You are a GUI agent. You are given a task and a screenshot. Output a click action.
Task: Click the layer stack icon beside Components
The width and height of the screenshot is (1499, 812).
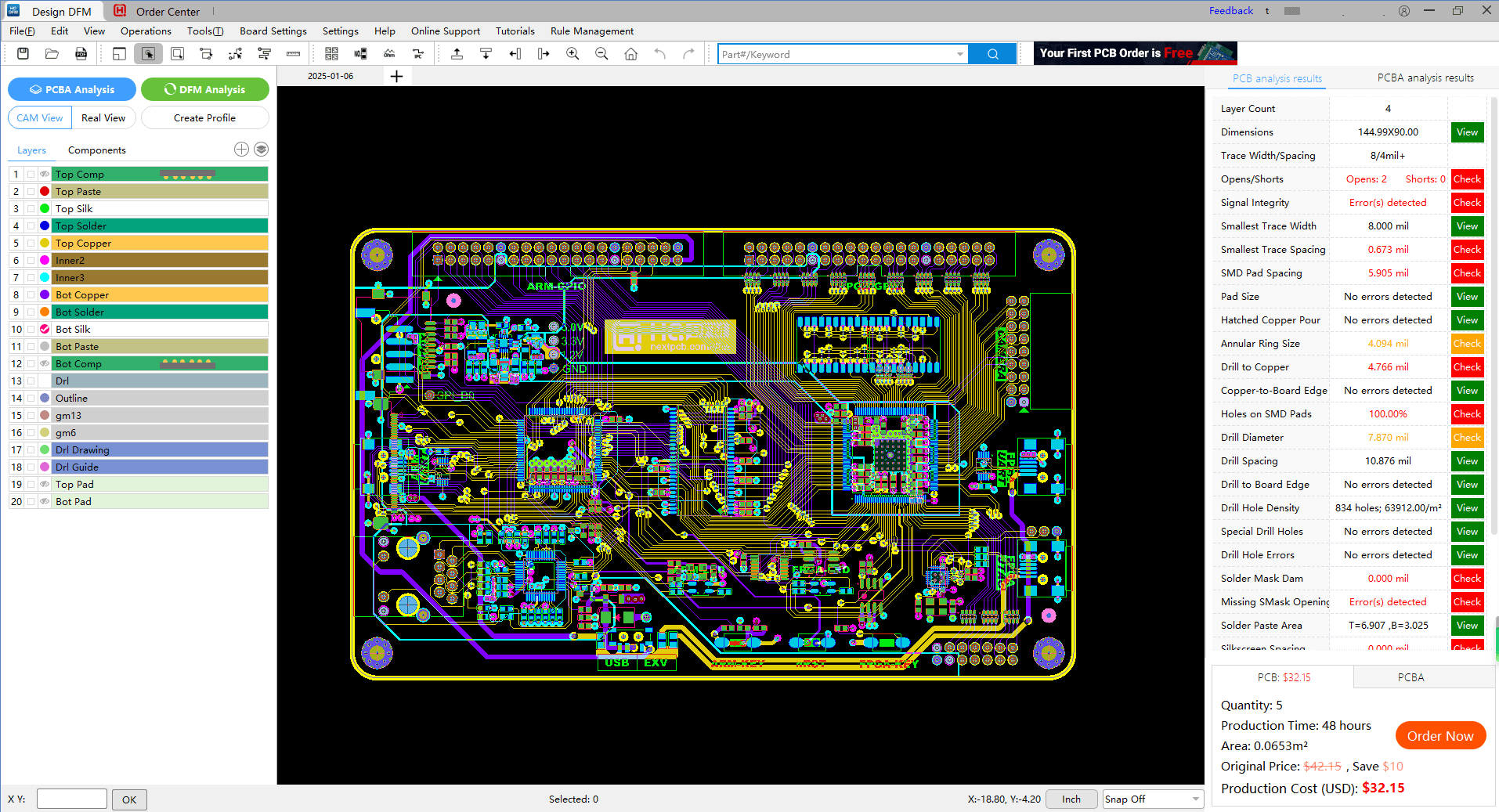[x=262, y=150]
